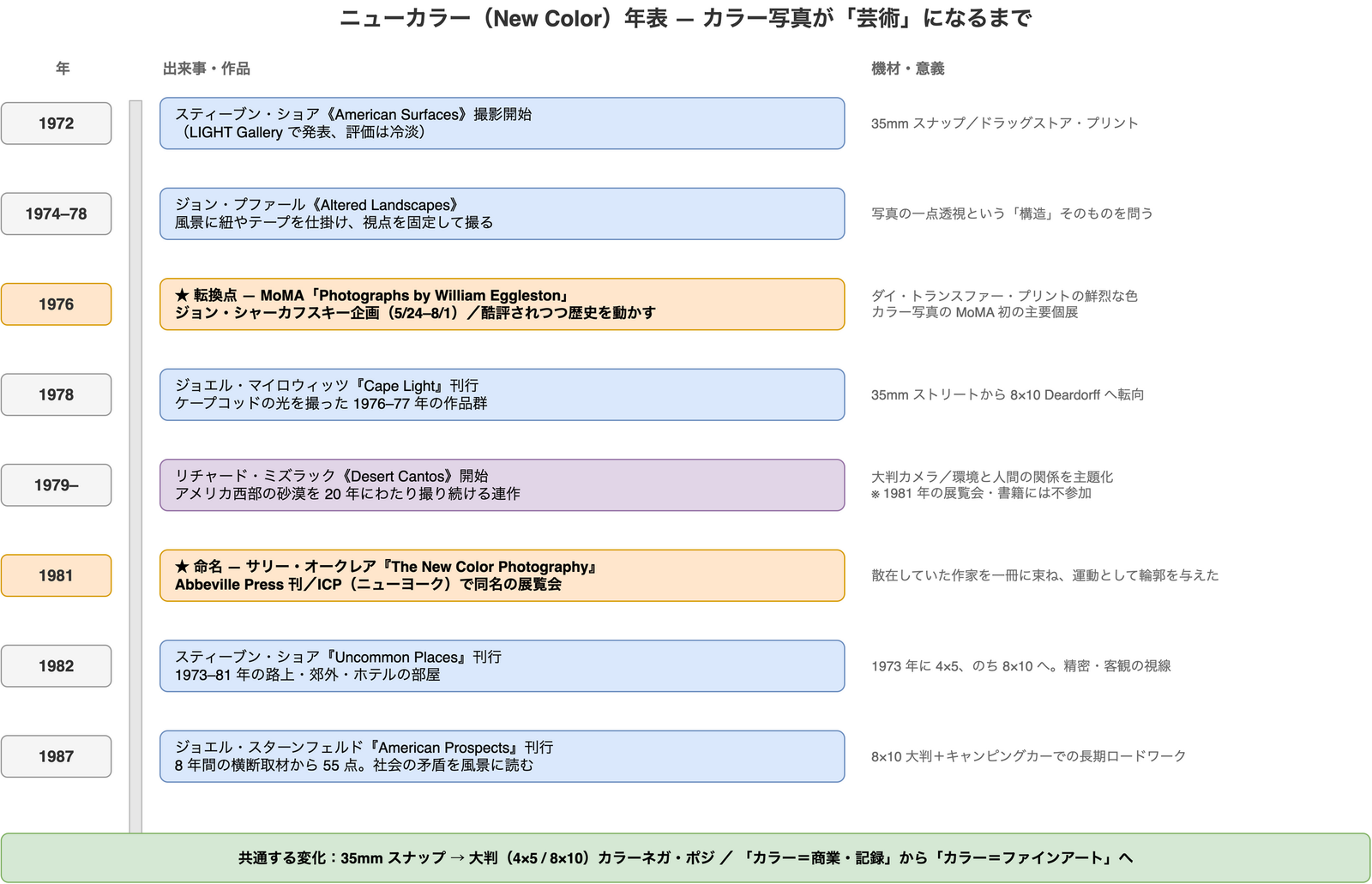
Task: Click the MoMA William Eggleston event box
Action: pos(502,304)
